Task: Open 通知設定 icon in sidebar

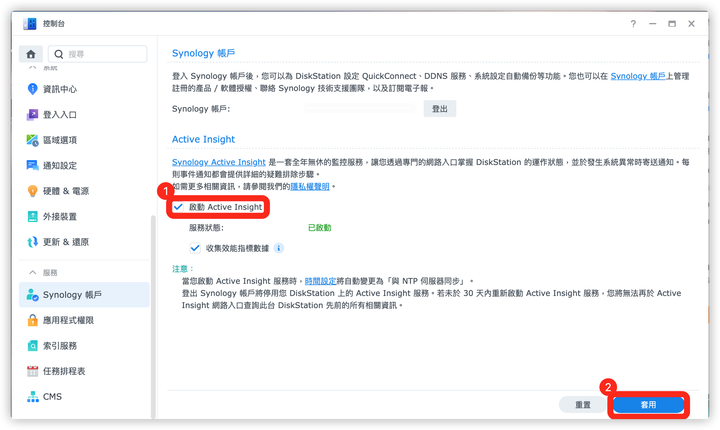Action: pyautogui.click(x=32, y=165)
